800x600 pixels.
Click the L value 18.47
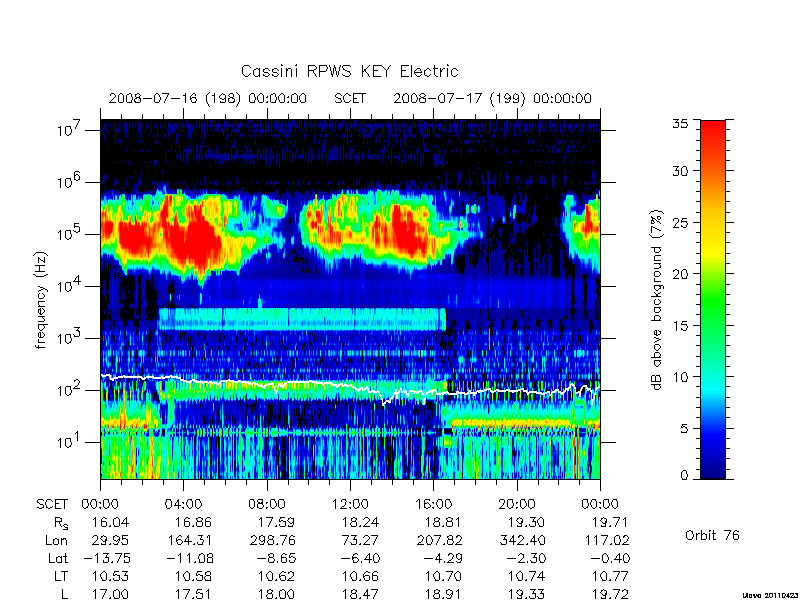pos(361,594)
